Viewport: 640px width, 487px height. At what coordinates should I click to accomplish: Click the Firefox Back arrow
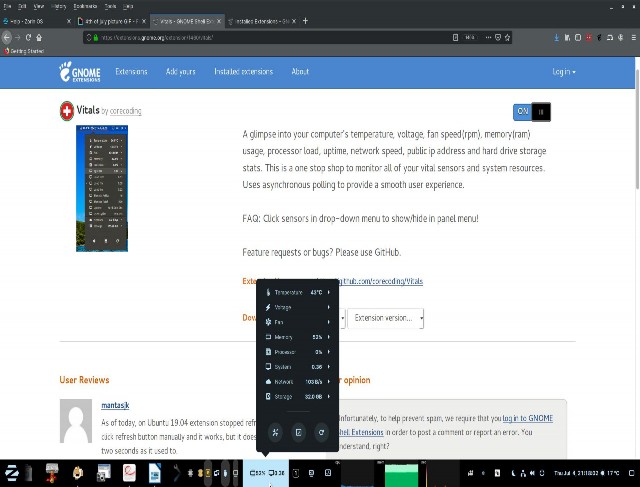[7, 38]
